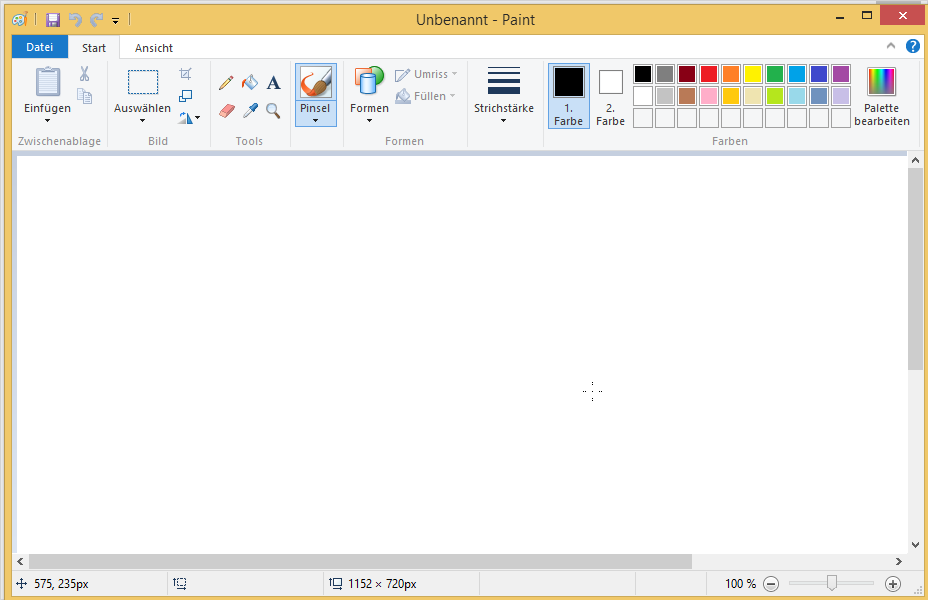Select the Fill with color bucket tool

click(250, 82)
